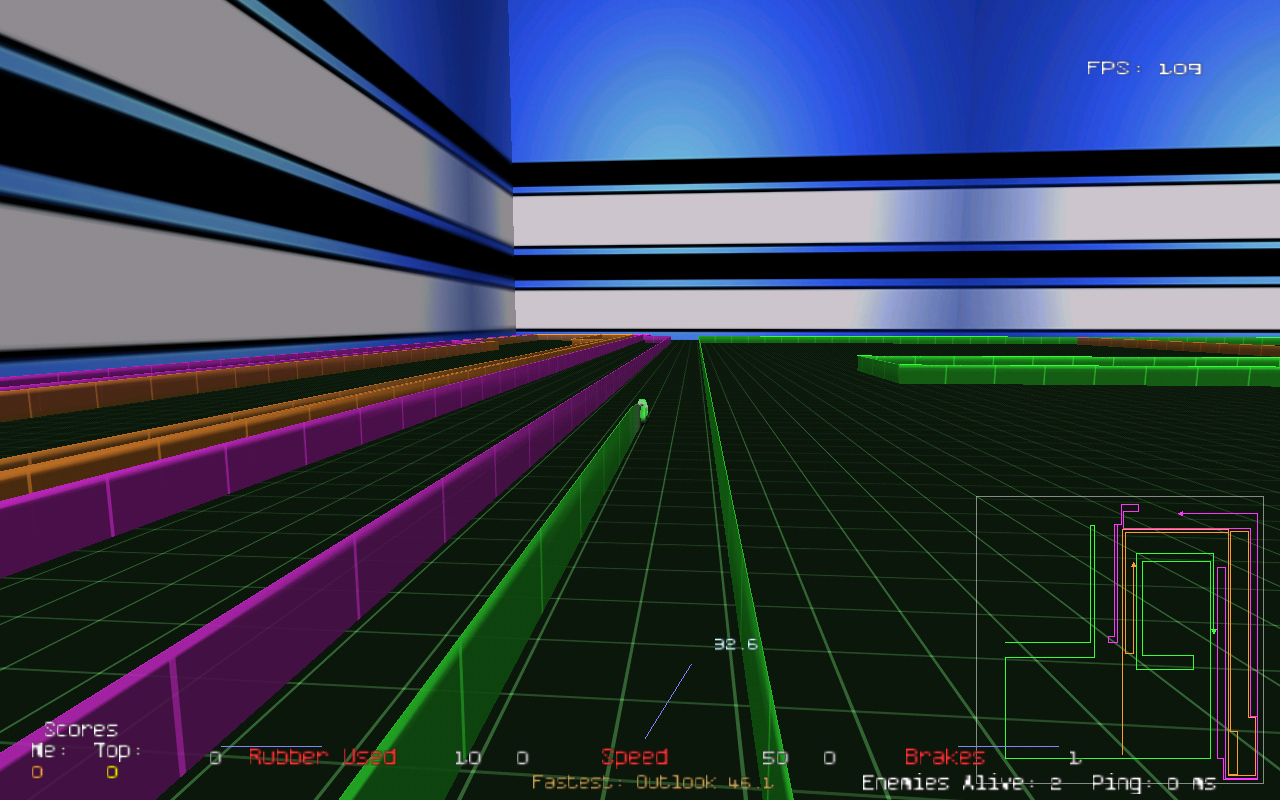Click the Fastest: Outlook 45.1 text
The width and height of the screenshot is (1280, 800).
coord(652,782)
